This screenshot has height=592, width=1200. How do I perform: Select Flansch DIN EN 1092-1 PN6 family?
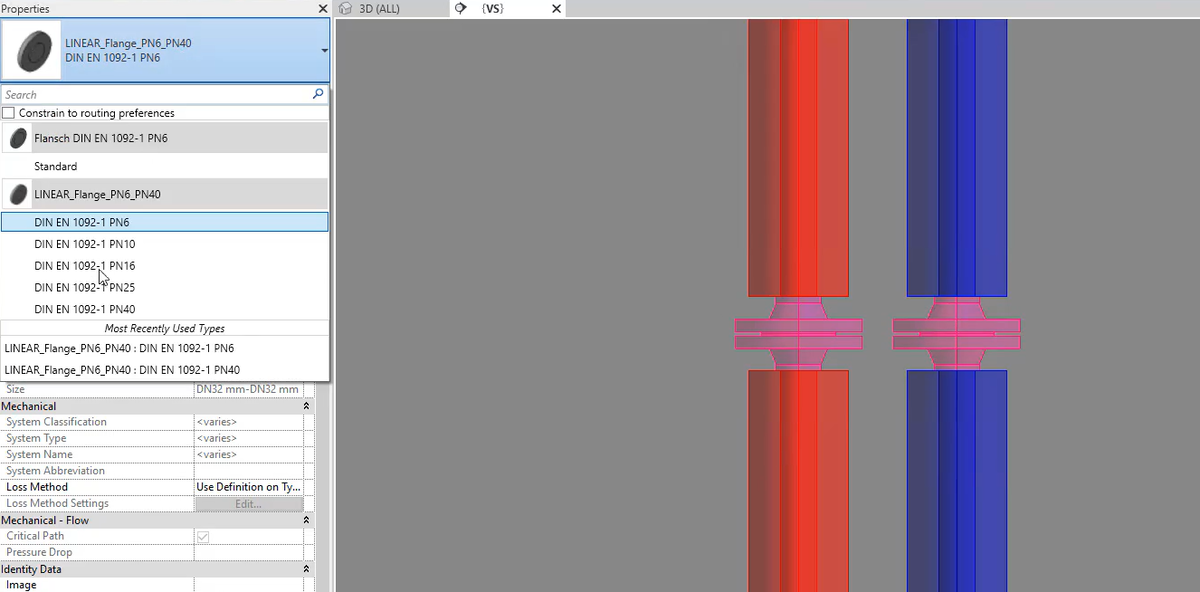point(165,138)
